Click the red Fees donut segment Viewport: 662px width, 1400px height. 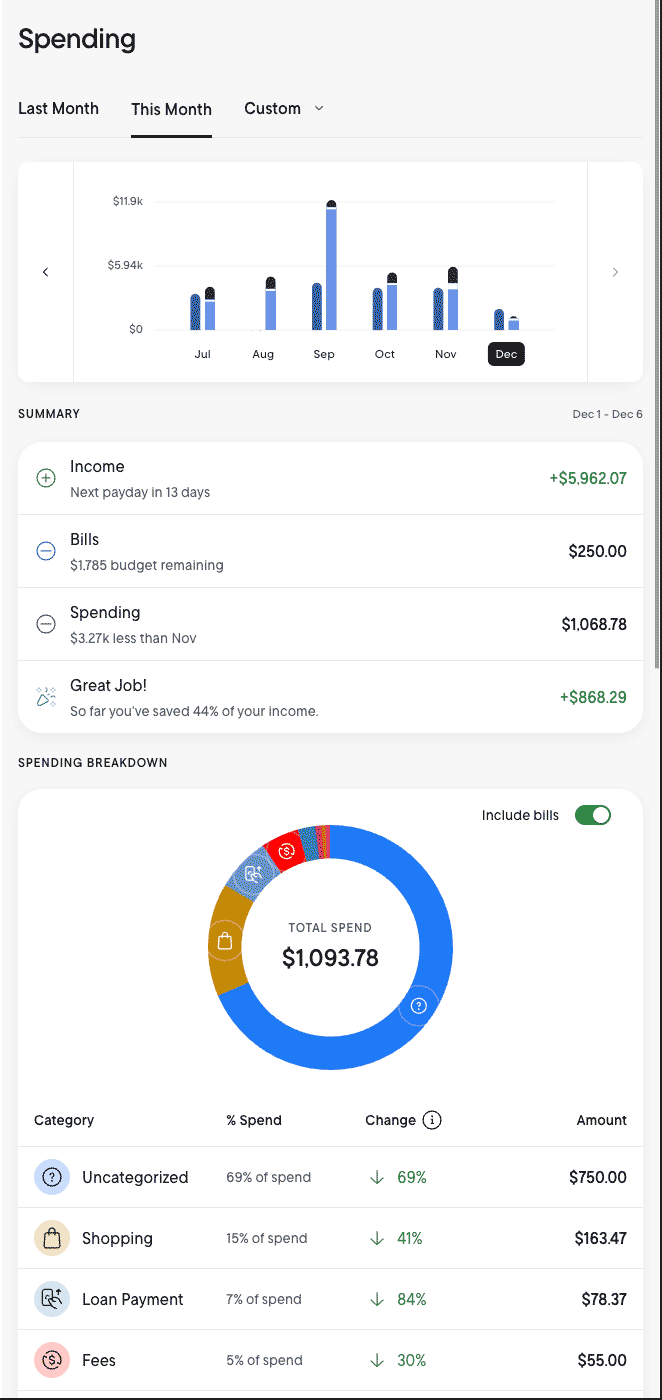tap(288, 851)
